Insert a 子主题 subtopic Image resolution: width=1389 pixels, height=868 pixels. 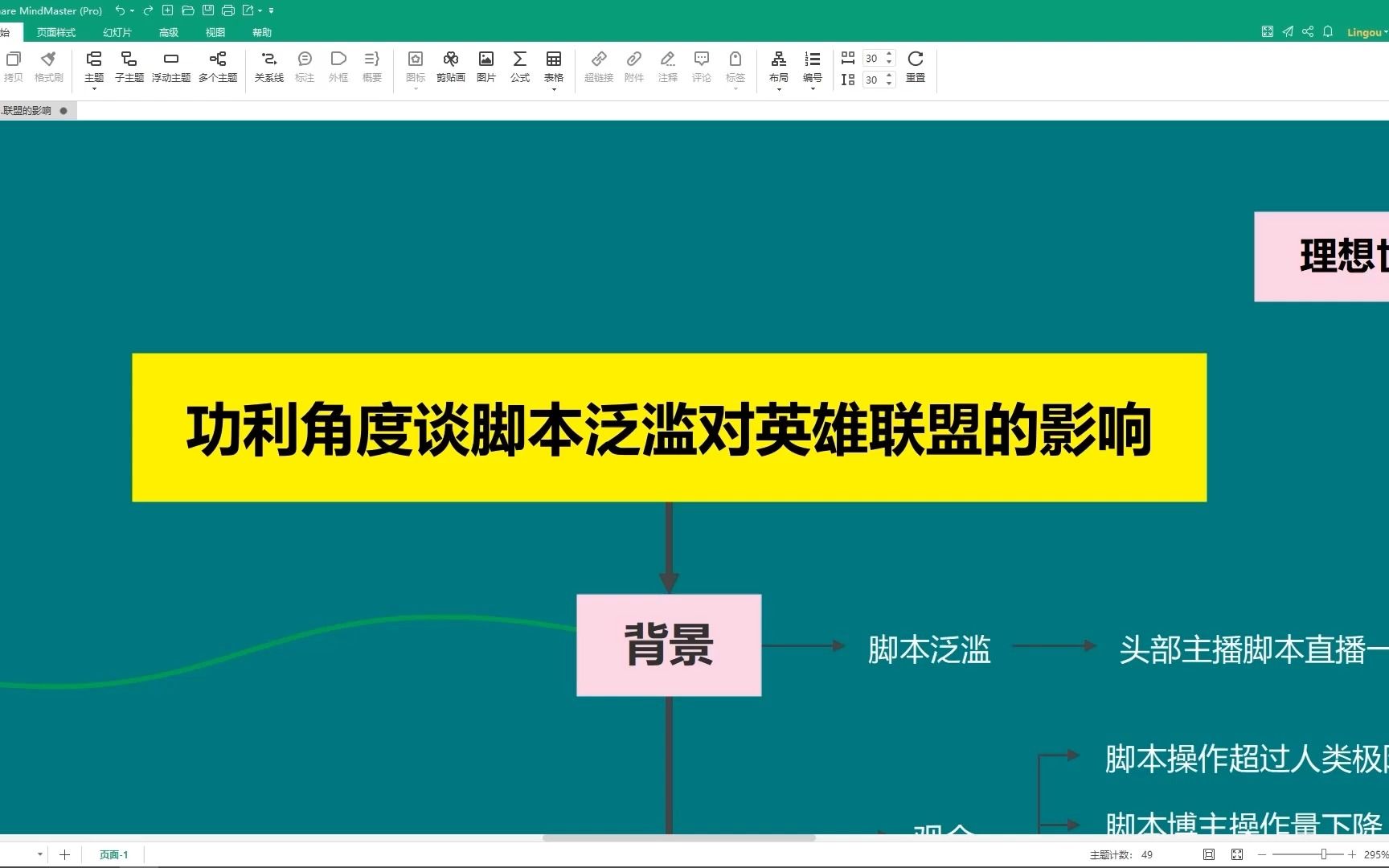pyautogui.click(x=129, y=67)
